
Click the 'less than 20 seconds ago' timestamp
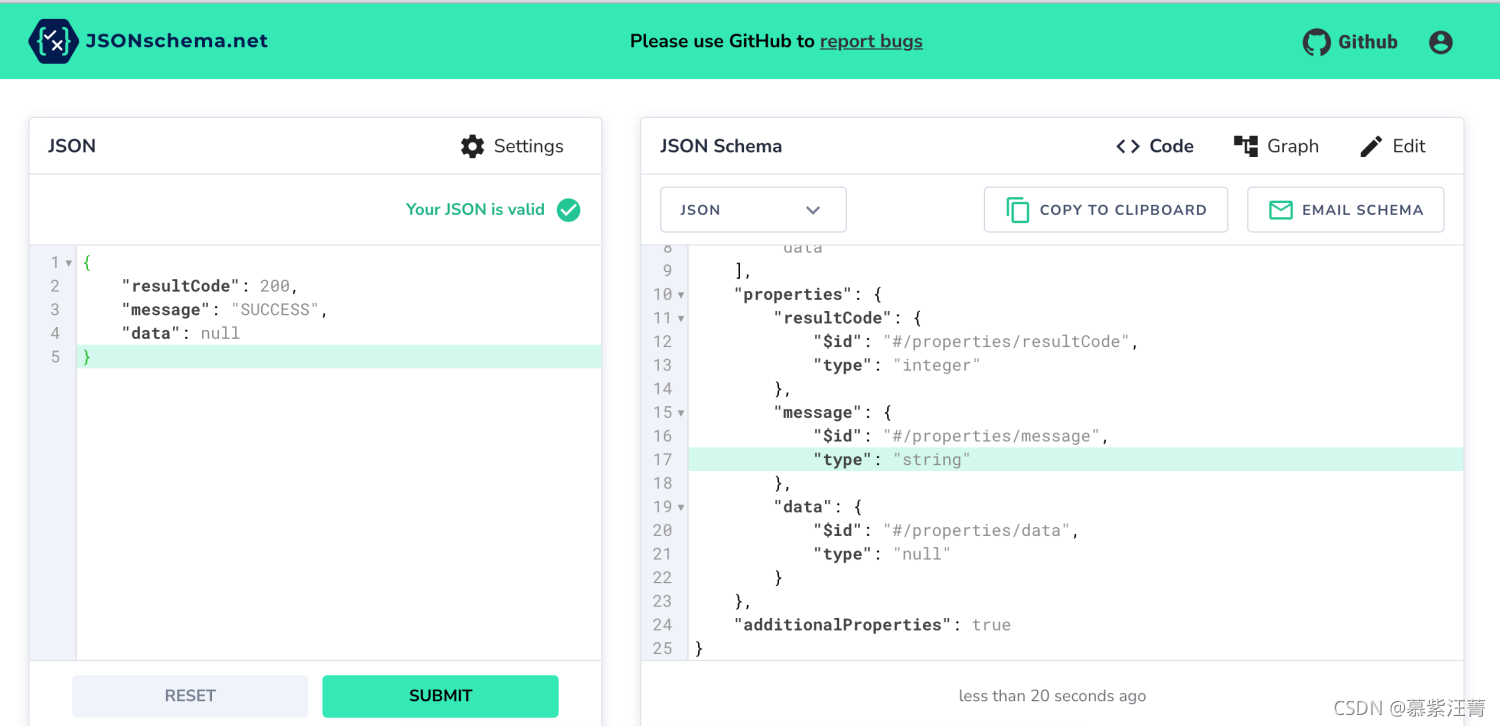1052,696
